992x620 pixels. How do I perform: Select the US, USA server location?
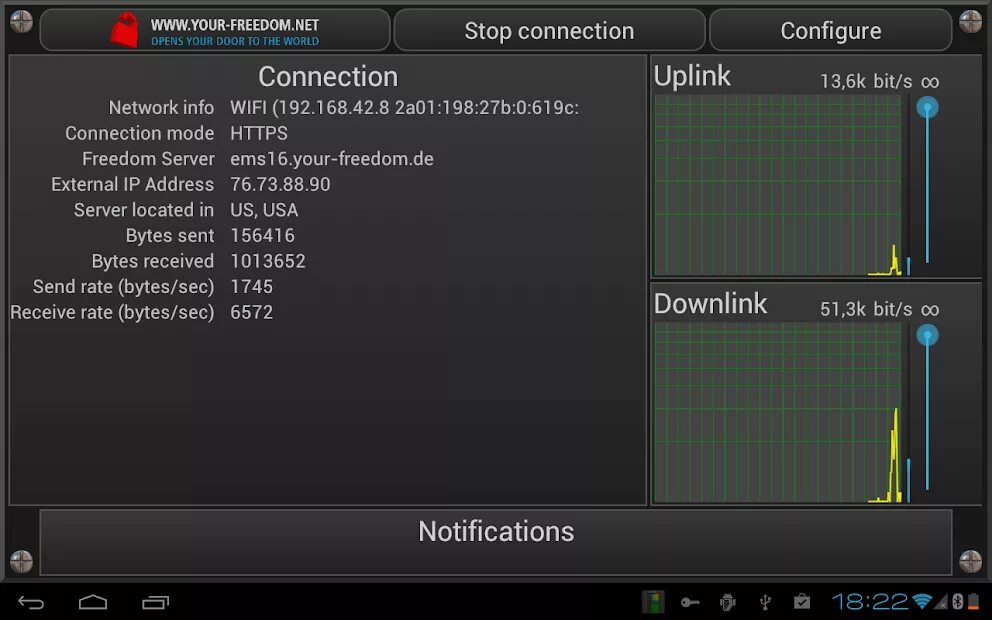pos(264,210)
